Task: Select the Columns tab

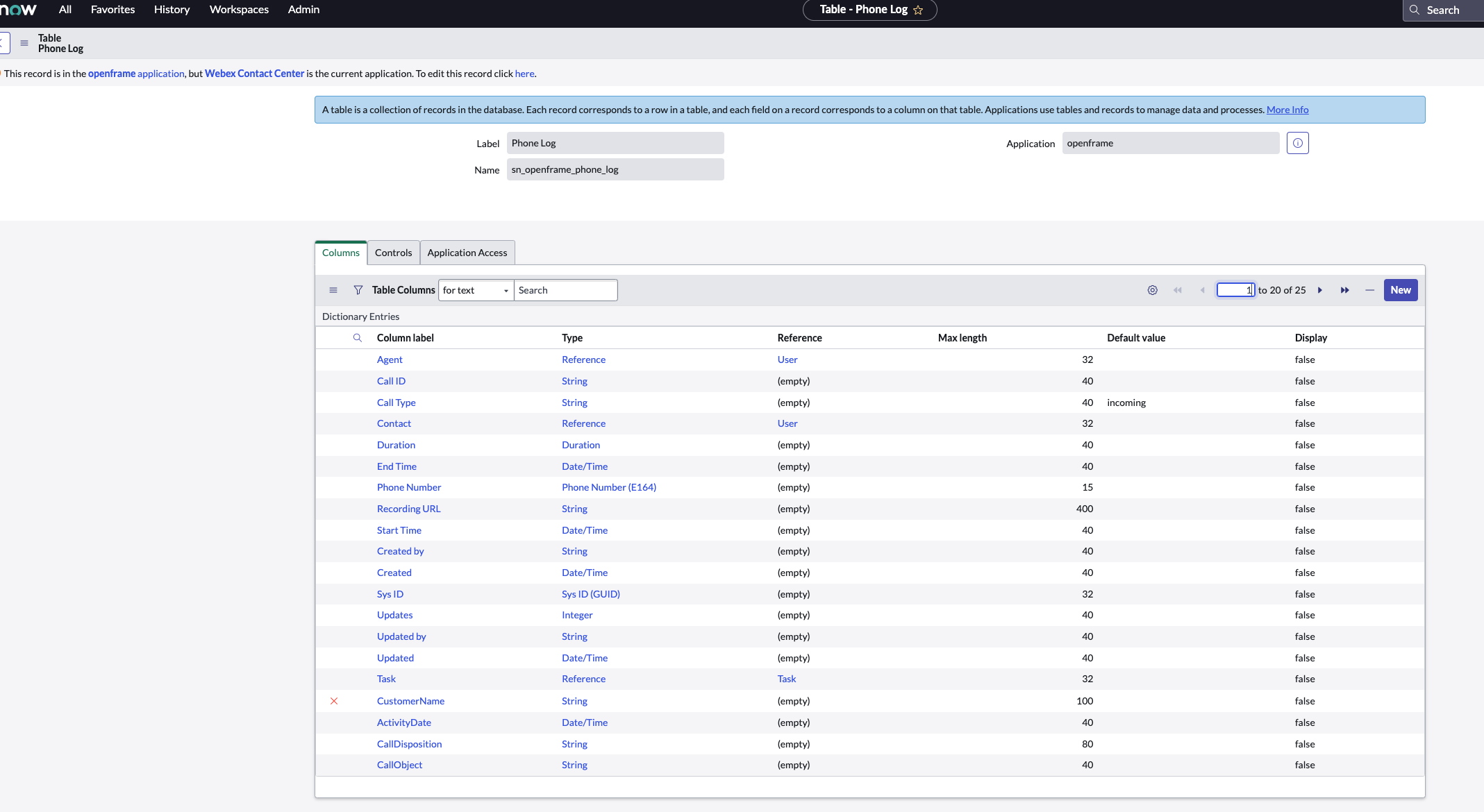Action: 341,253
